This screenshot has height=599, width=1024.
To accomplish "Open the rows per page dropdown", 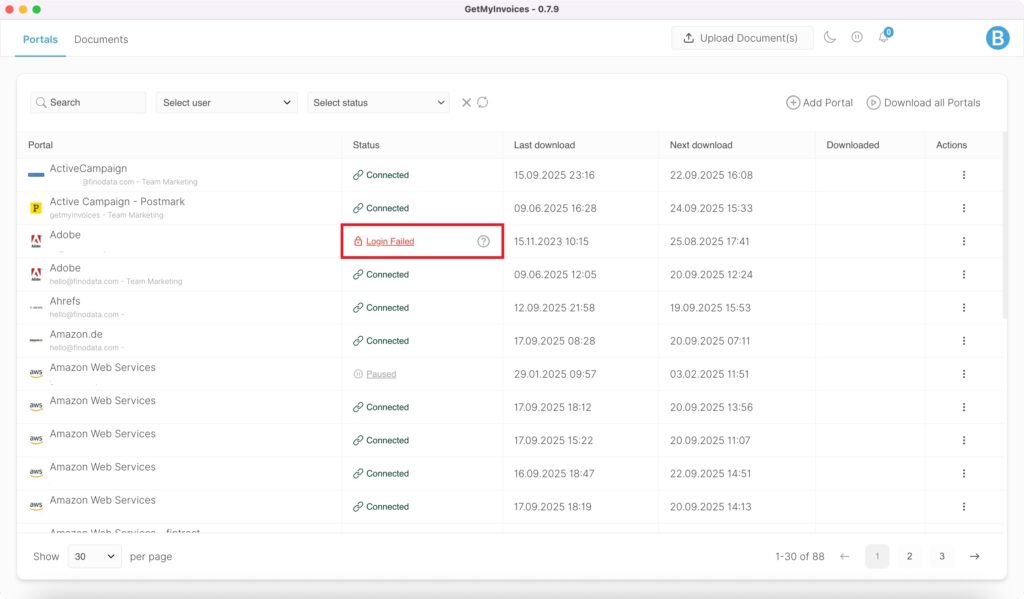I will pyautogui.click(x=95, y=557).
